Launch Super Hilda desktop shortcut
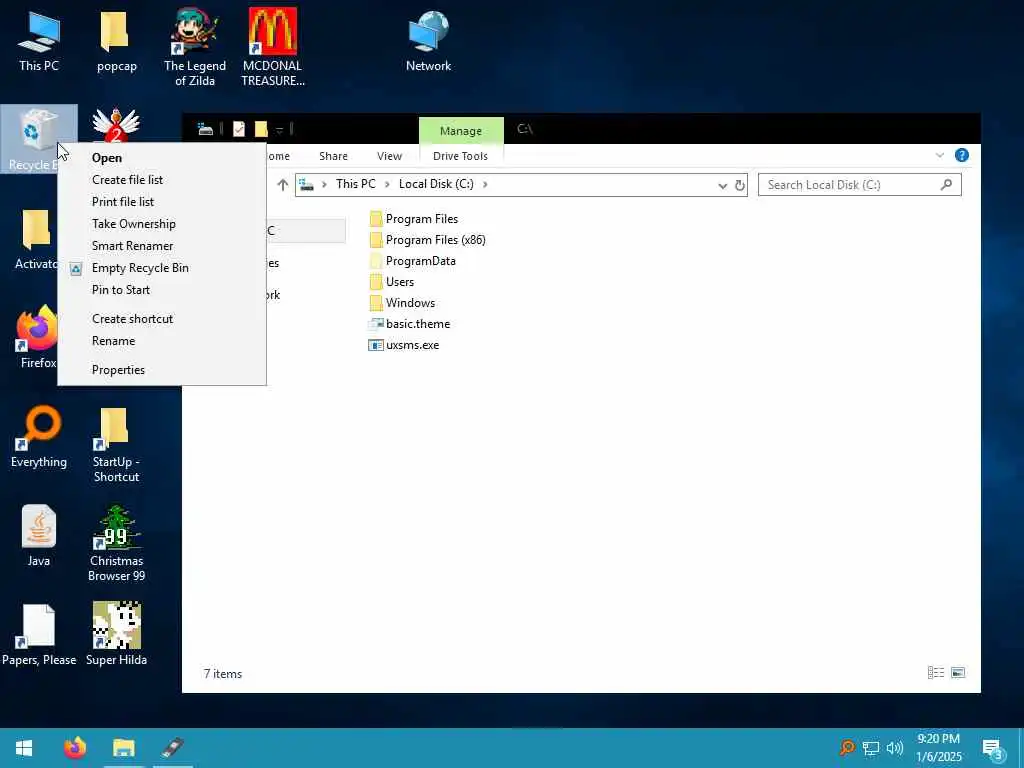 (116, 635)
